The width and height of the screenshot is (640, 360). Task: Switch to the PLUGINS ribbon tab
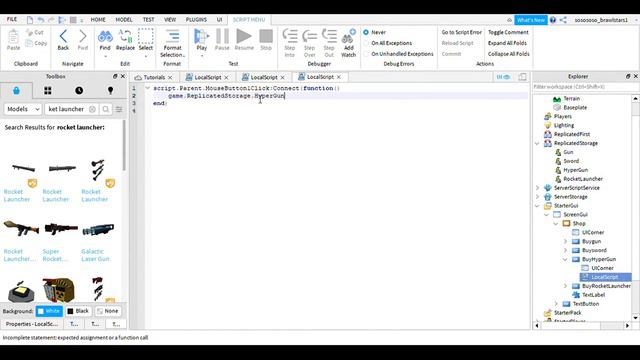point(196,20)
